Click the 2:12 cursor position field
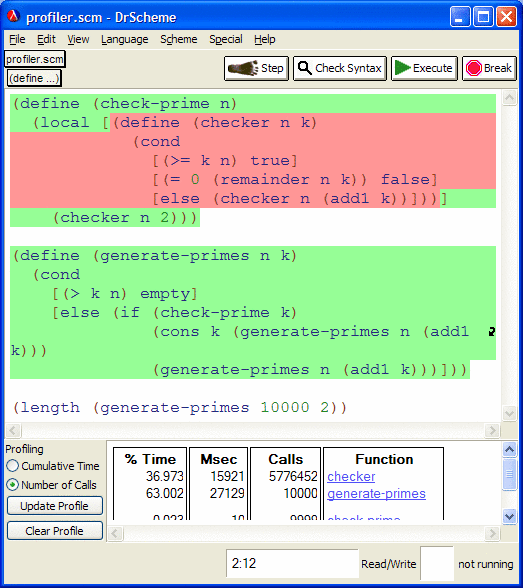Image resolution: width=523 pixels, height=588 pixels. pyautogui.click(x=292, y=563)
